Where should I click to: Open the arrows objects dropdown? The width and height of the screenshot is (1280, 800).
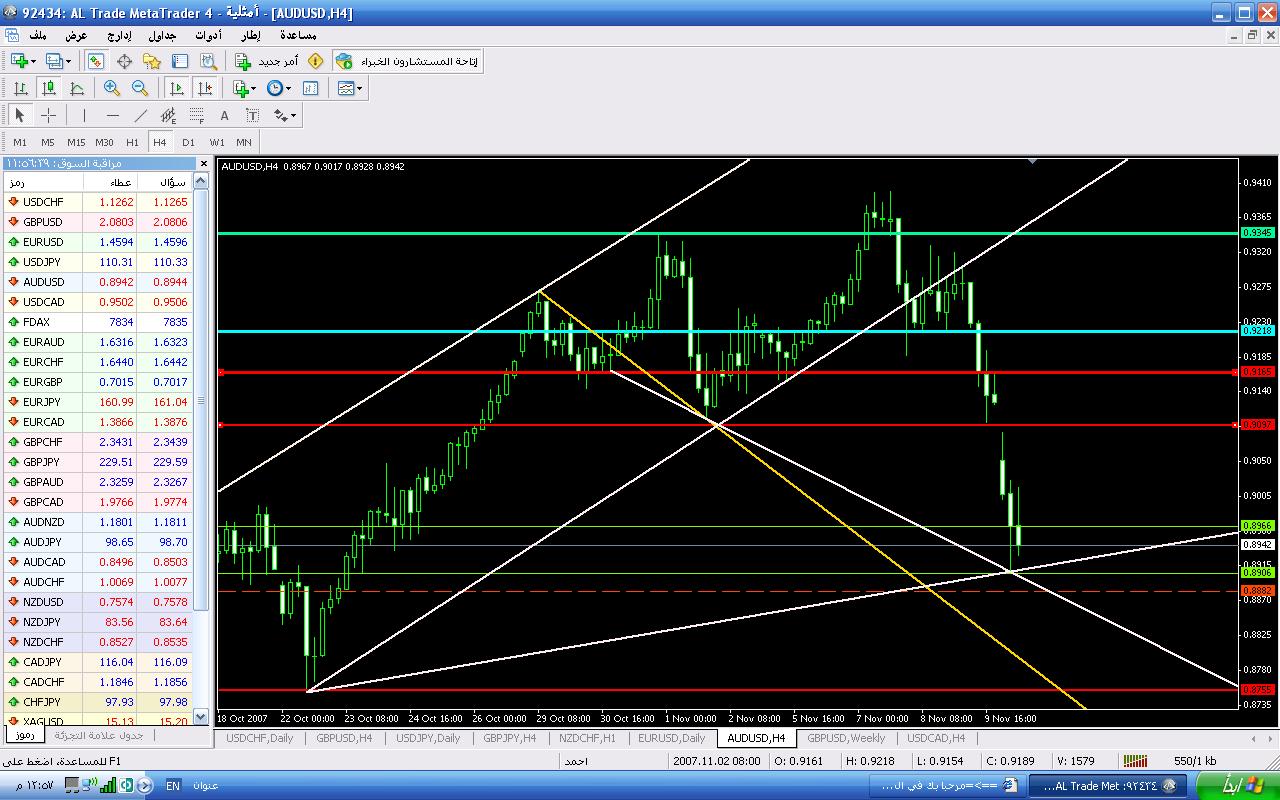pos(285,115)
